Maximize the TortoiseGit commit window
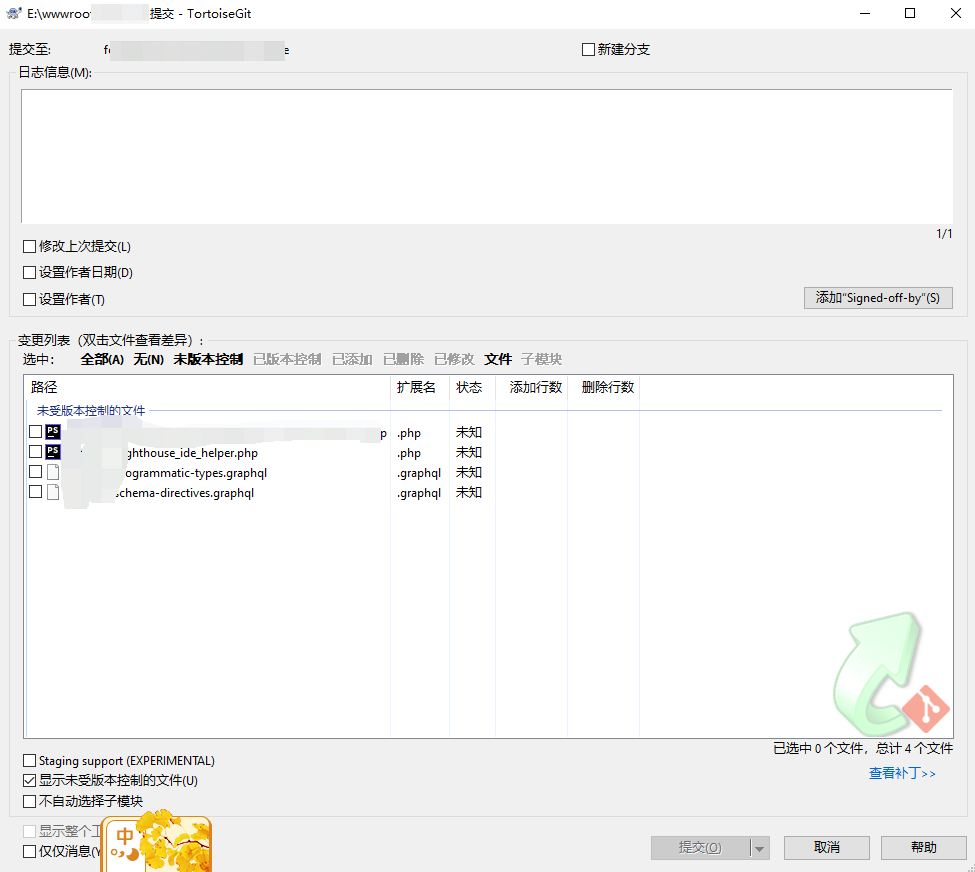 [x=910, y=13]
